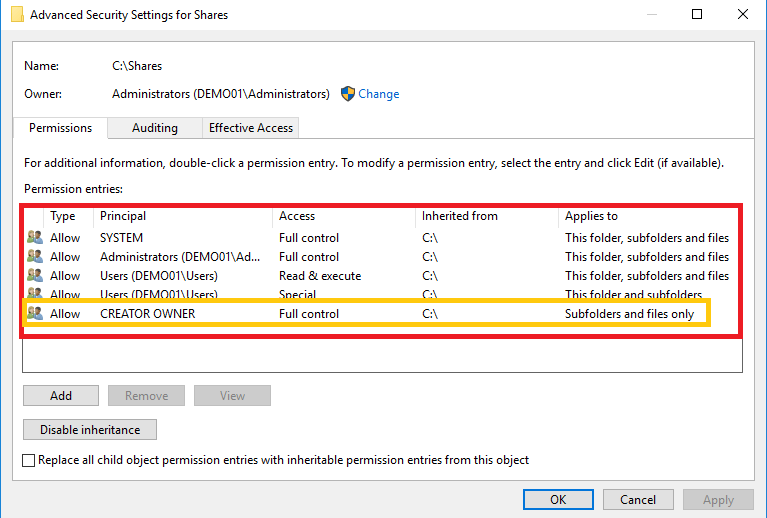Click the Administrators (DEMO01\Administrators) owner value
Viewport: 767px width, 518px height.
221,94
